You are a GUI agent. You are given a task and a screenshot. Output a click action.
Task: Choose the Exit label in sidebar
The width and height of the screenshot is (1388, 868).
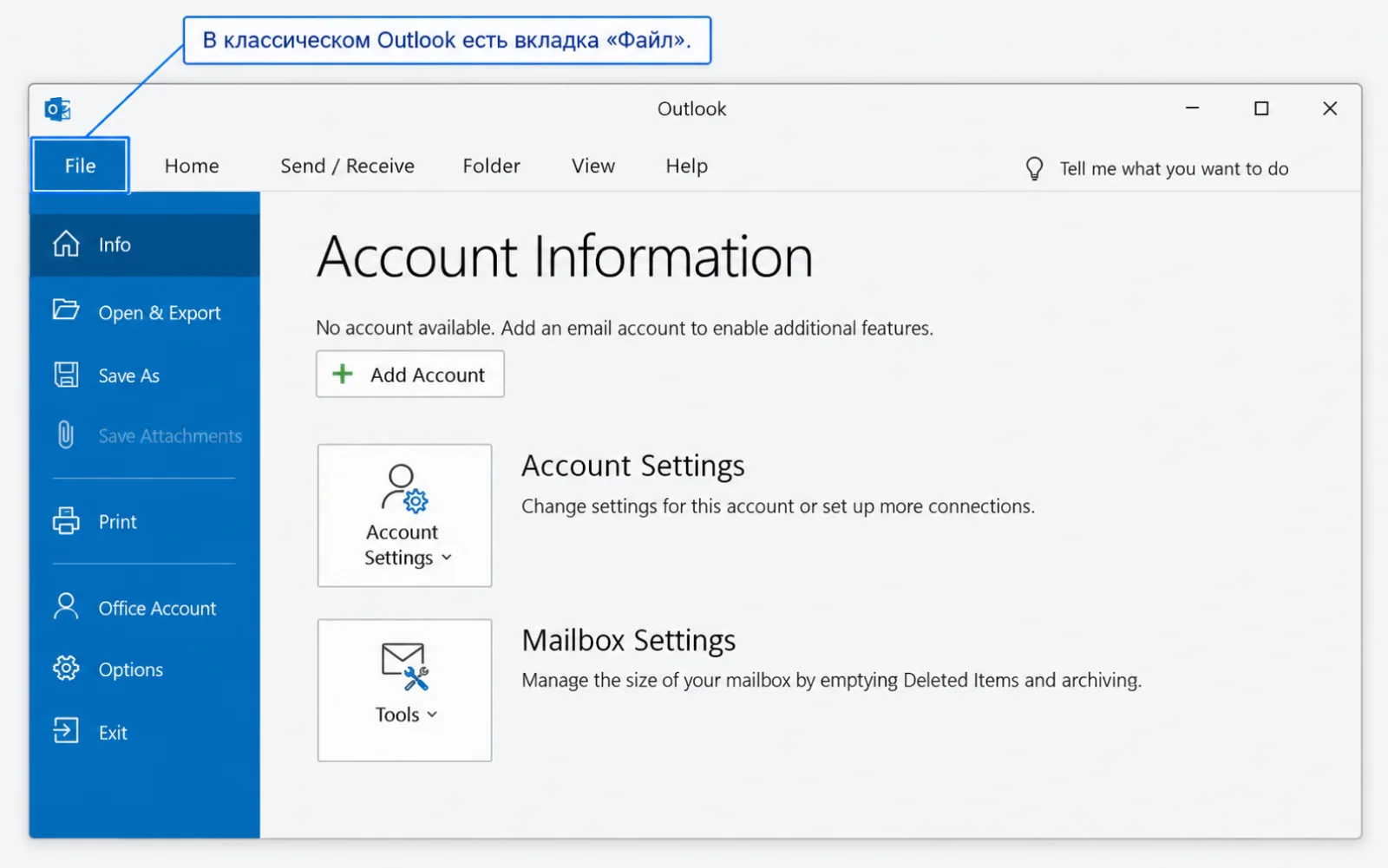click(x=113, y=733)
